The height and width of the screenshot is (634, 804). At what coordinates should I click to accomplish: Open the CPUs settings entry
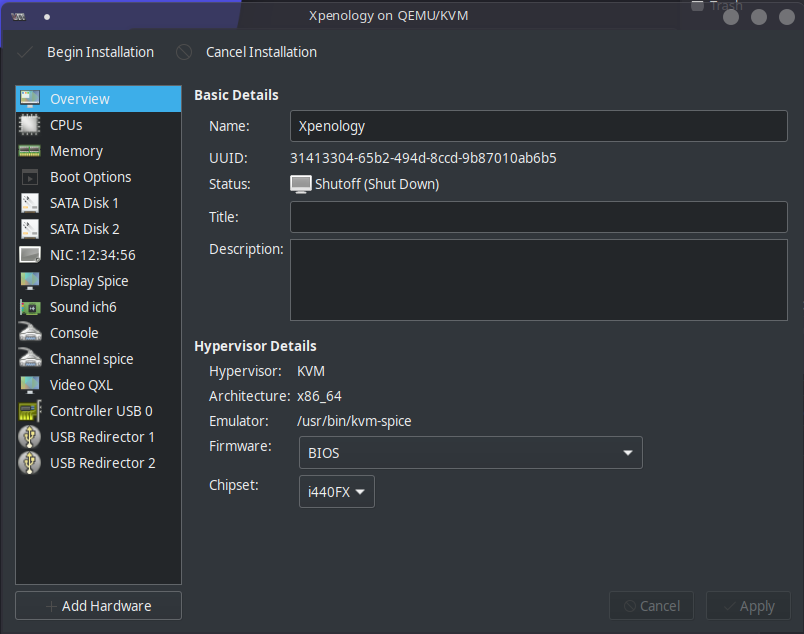click(98, 125)
